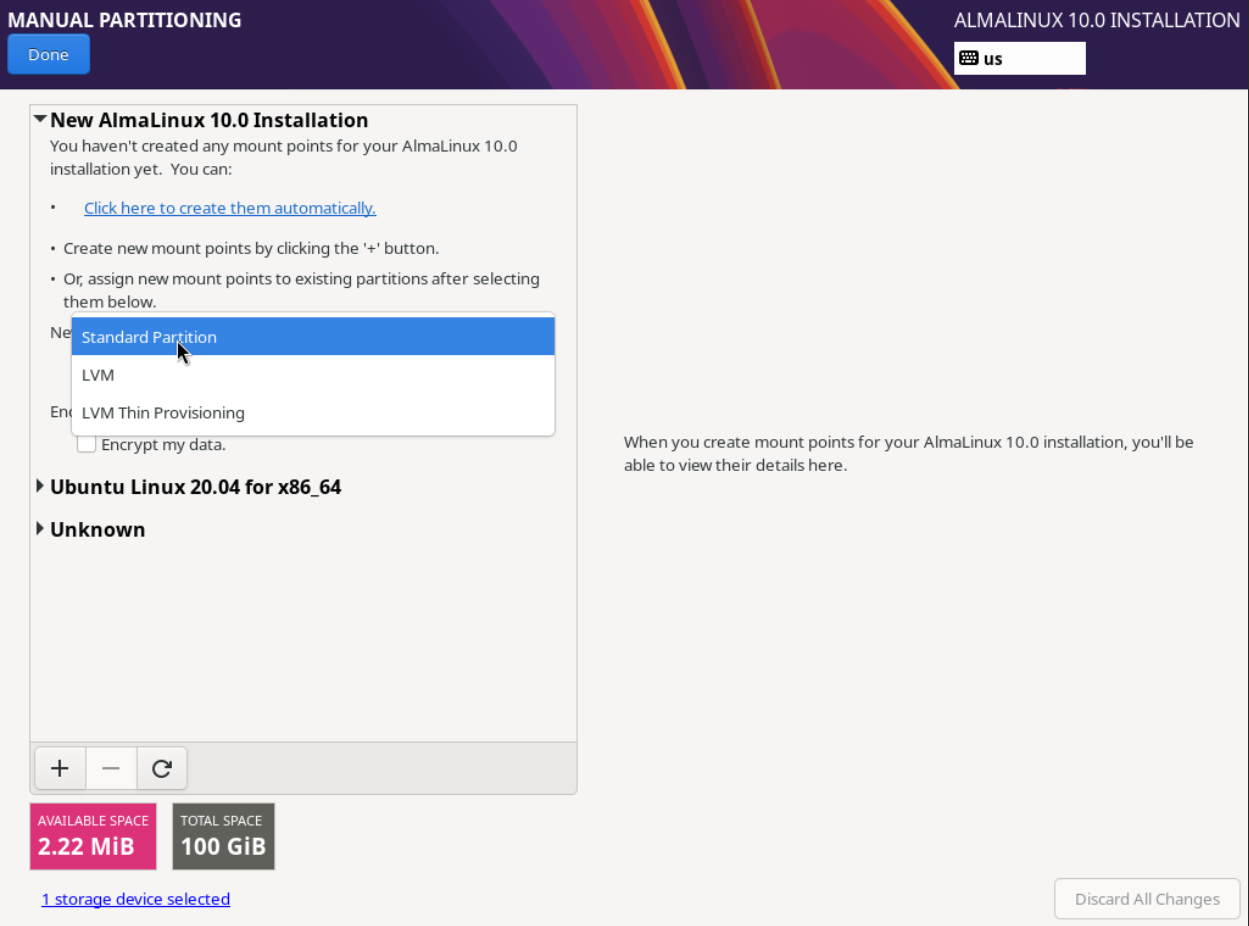Pick LVM Thin Provisioning option

tap(313, 413)
